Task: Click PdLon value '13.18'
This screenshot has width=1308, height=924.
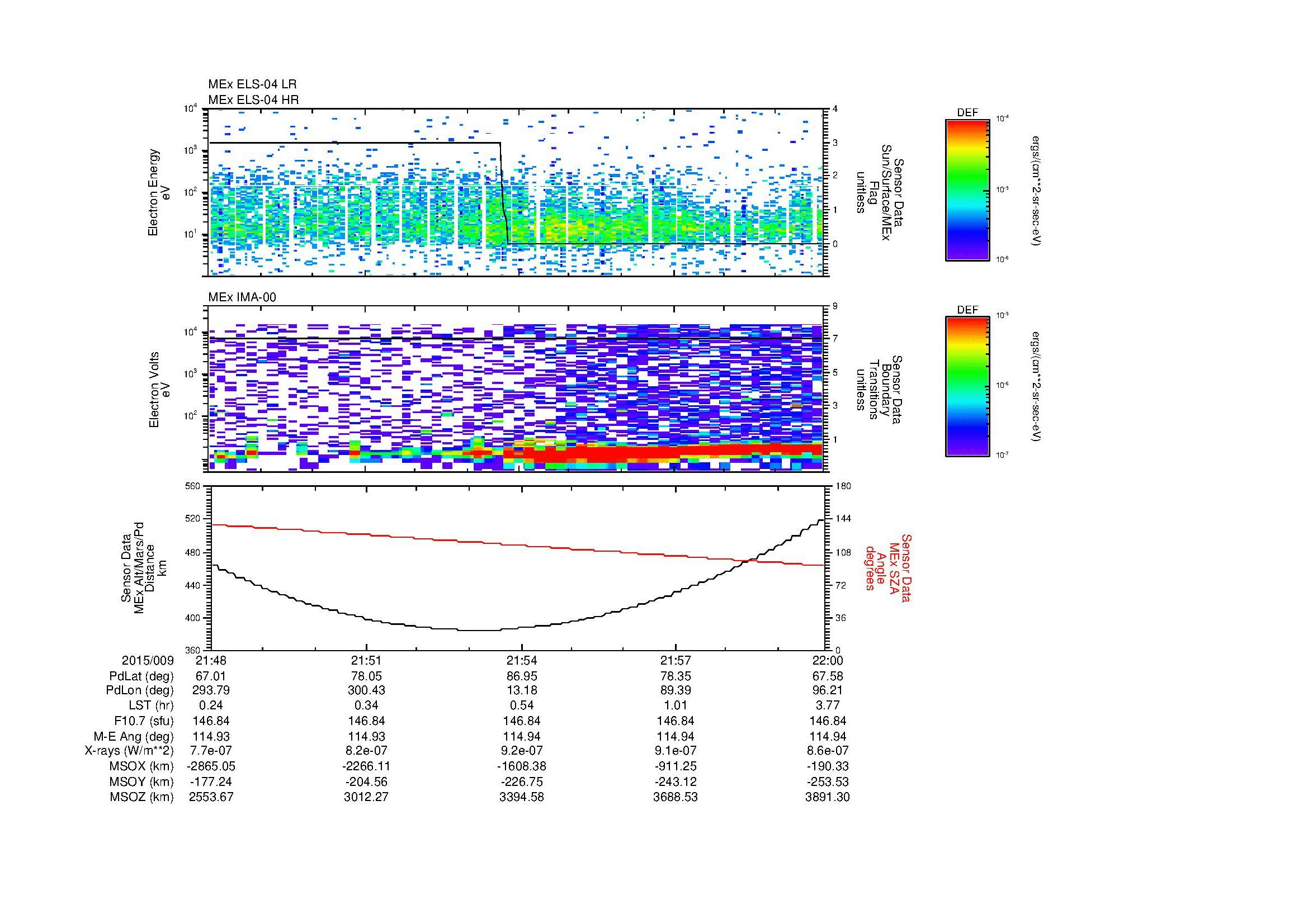Action: pyautogui.click(x=521, y=690)
